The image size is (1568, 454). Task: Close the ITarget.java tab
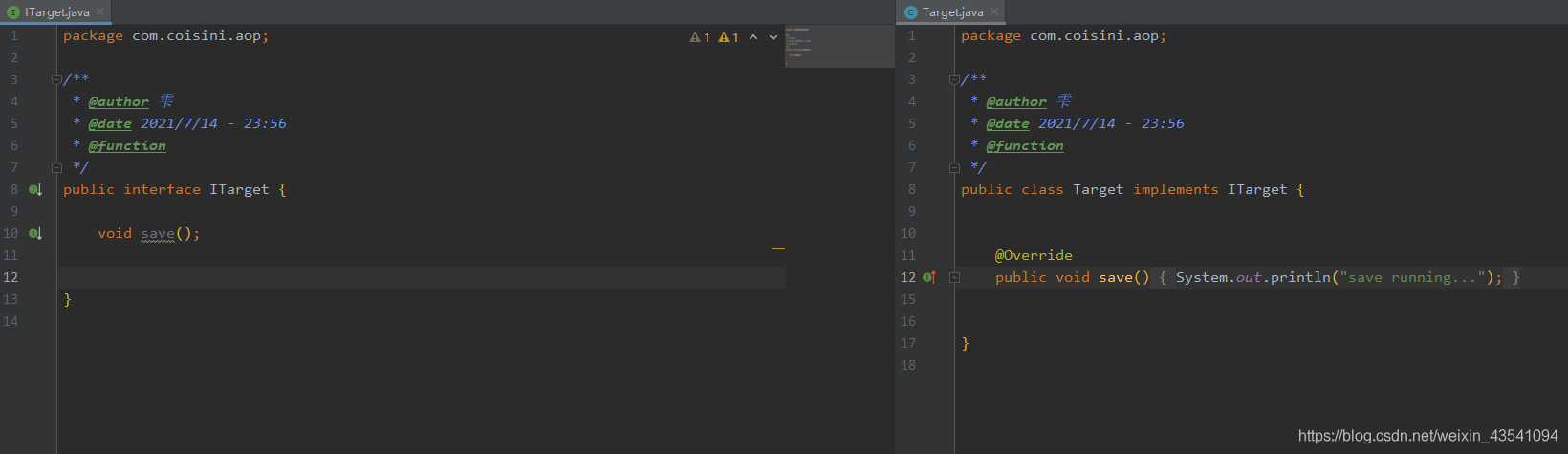click(100, 12)
